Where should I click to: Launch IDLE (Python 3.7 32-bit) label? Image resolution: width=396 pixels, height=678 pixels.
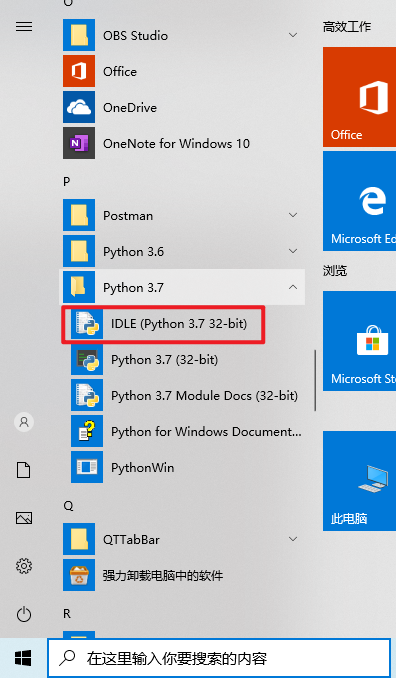click(x=179, y=324)
